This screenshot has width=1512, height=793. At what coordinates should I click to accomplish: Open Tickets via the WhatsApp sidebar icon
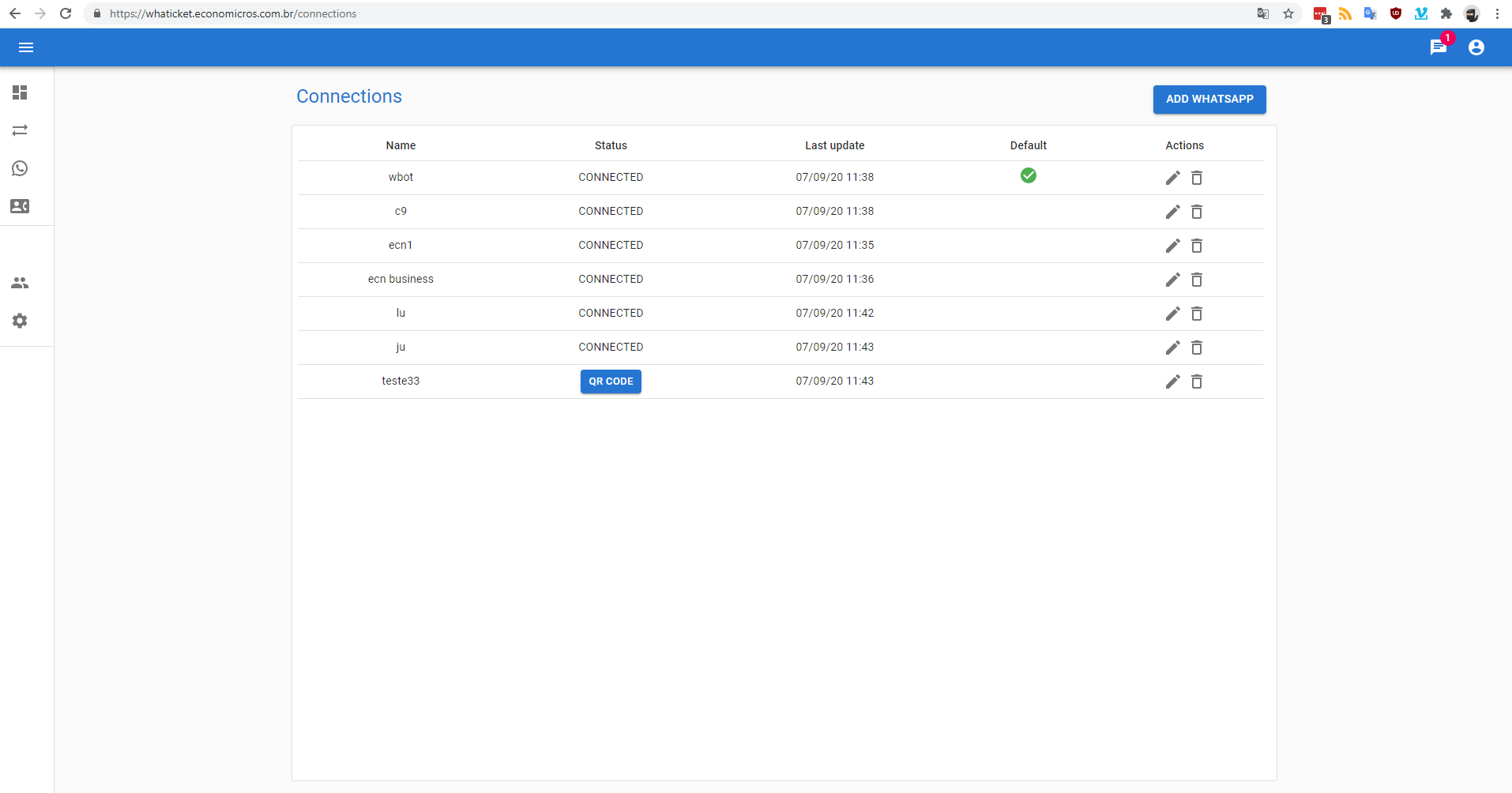20,168
